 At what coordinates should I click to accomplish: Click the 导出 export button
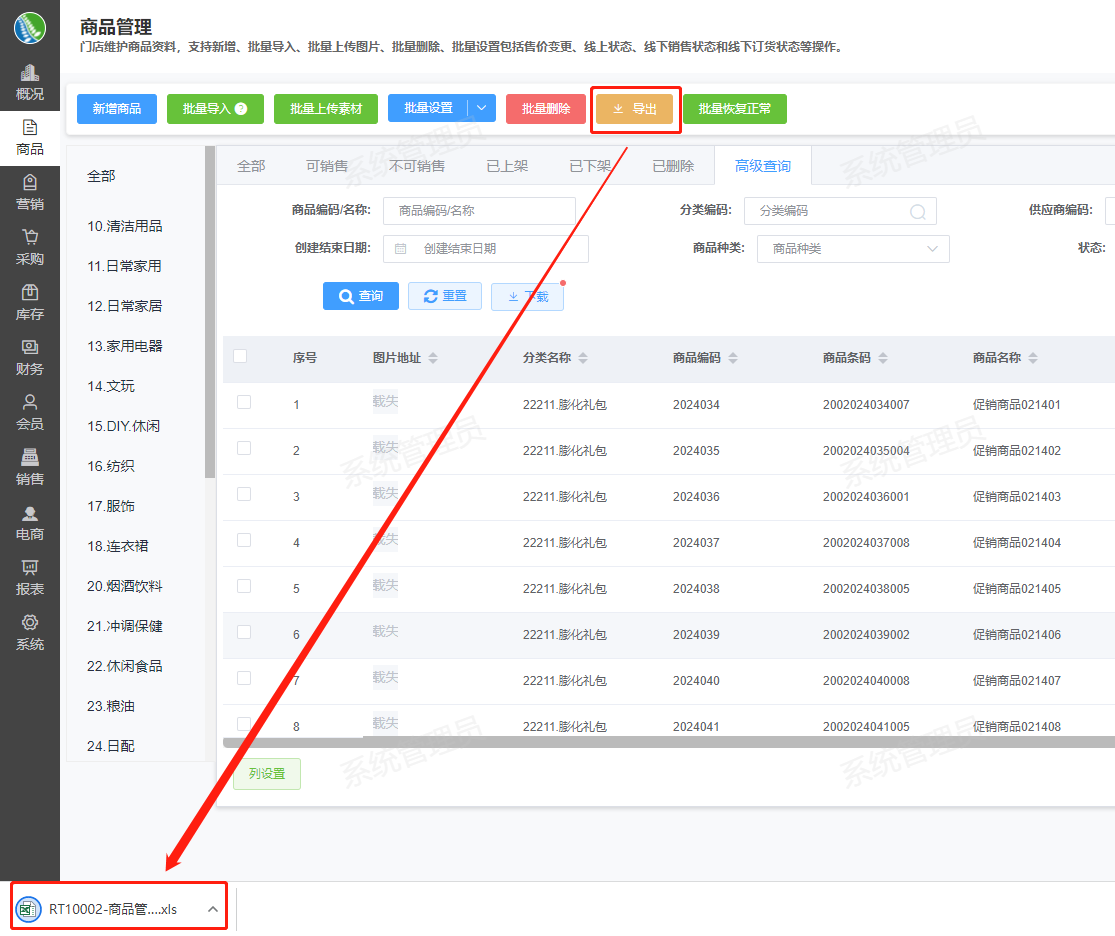635,109
